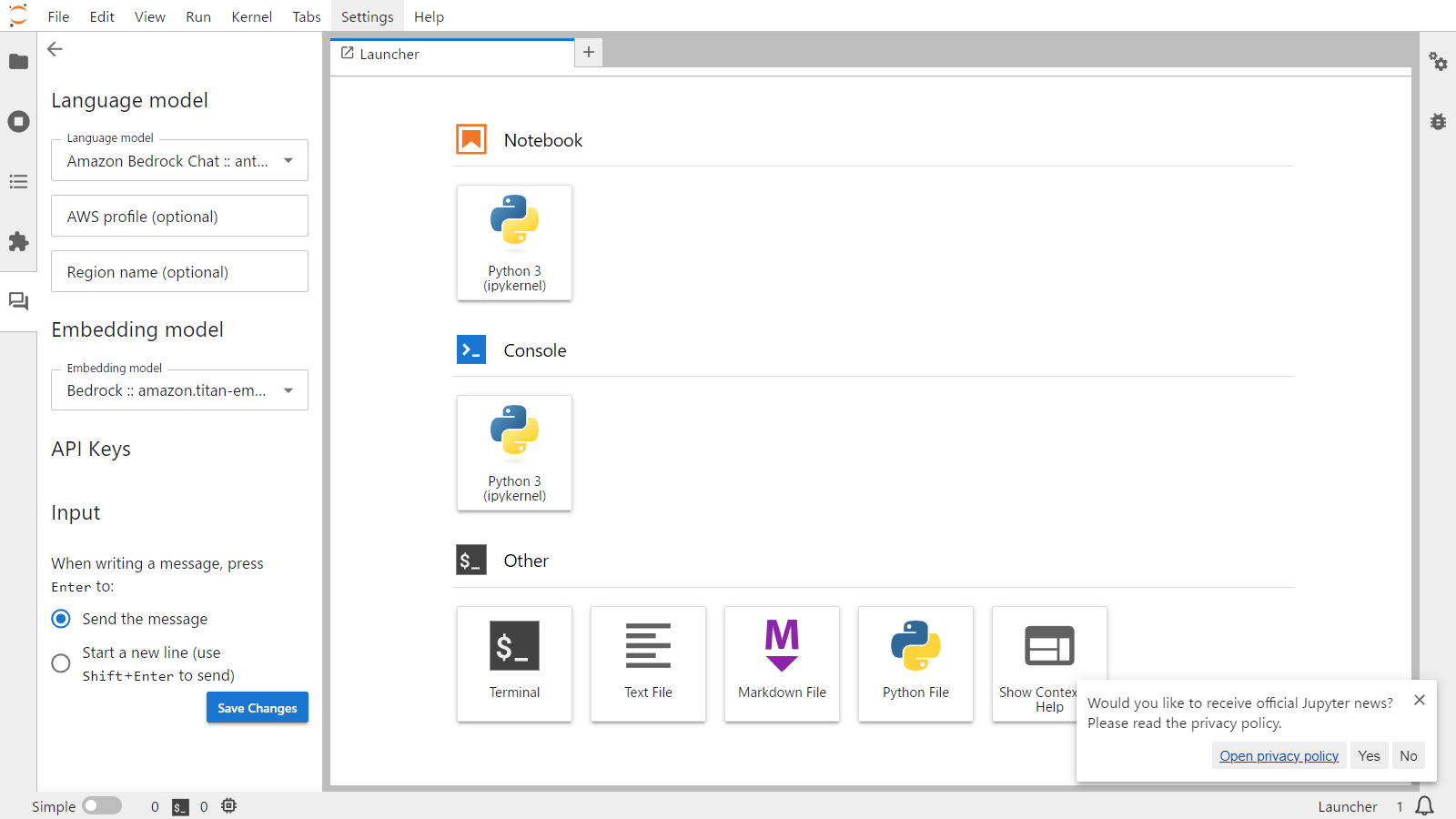
Task: Open the File Browser sidebar icon
Action: (x=18, y=62)
